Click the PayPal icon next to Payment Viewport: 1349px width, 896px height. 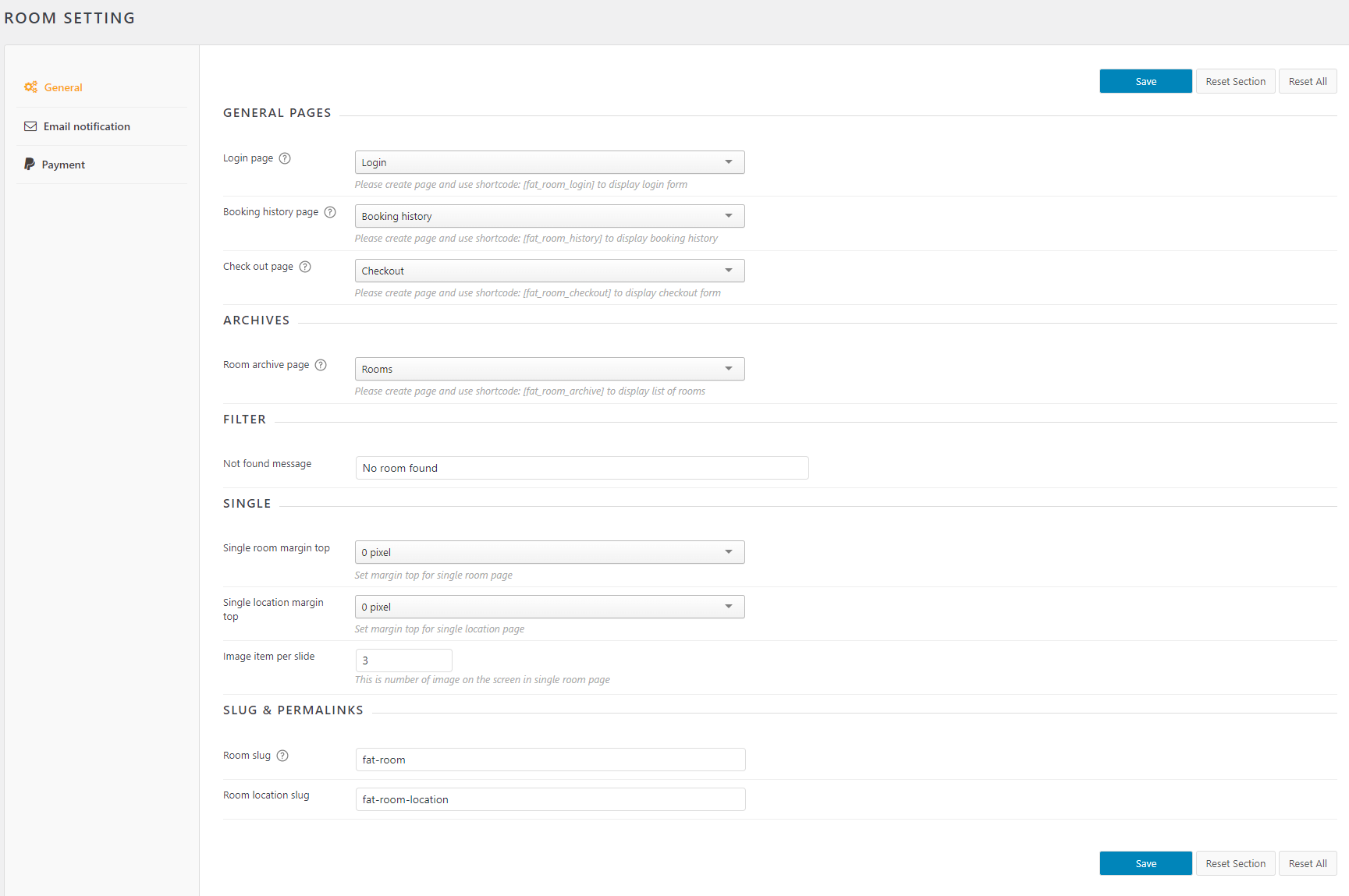(x=30, y=164)
